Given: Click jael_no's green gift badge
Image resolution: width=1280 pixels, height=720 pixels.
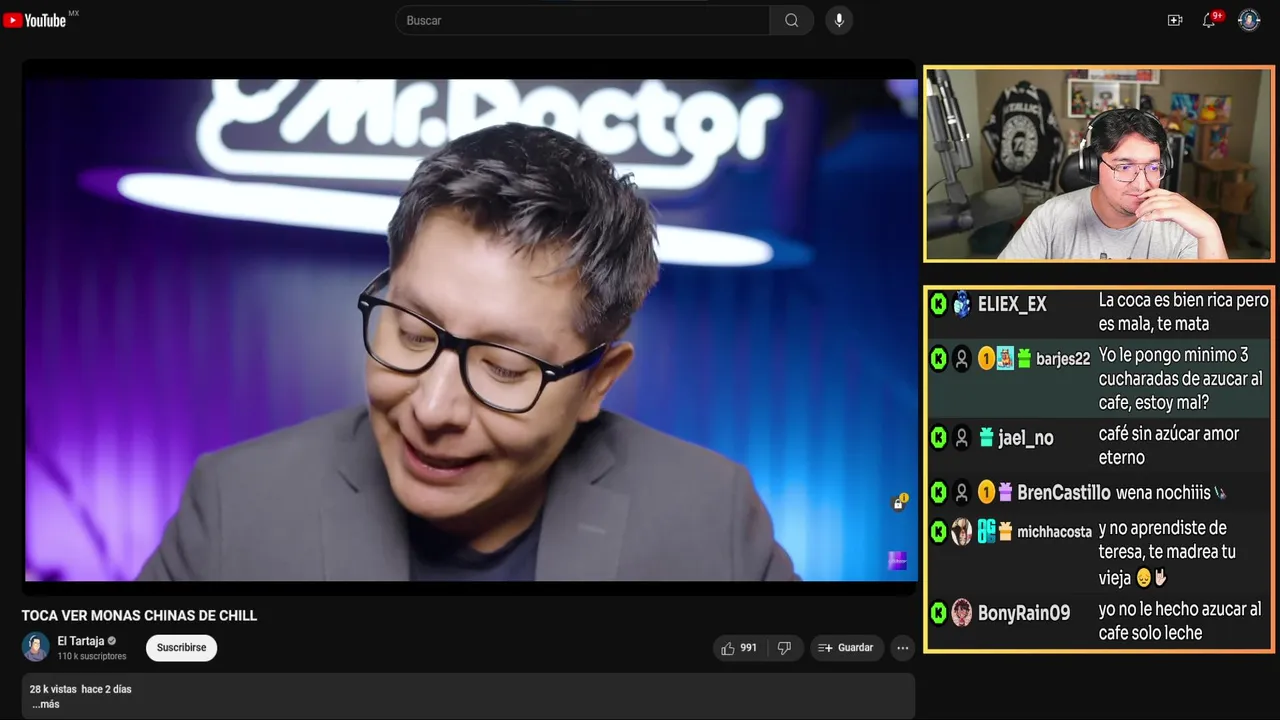Looking at the screenshot, I should coord(986,438).
